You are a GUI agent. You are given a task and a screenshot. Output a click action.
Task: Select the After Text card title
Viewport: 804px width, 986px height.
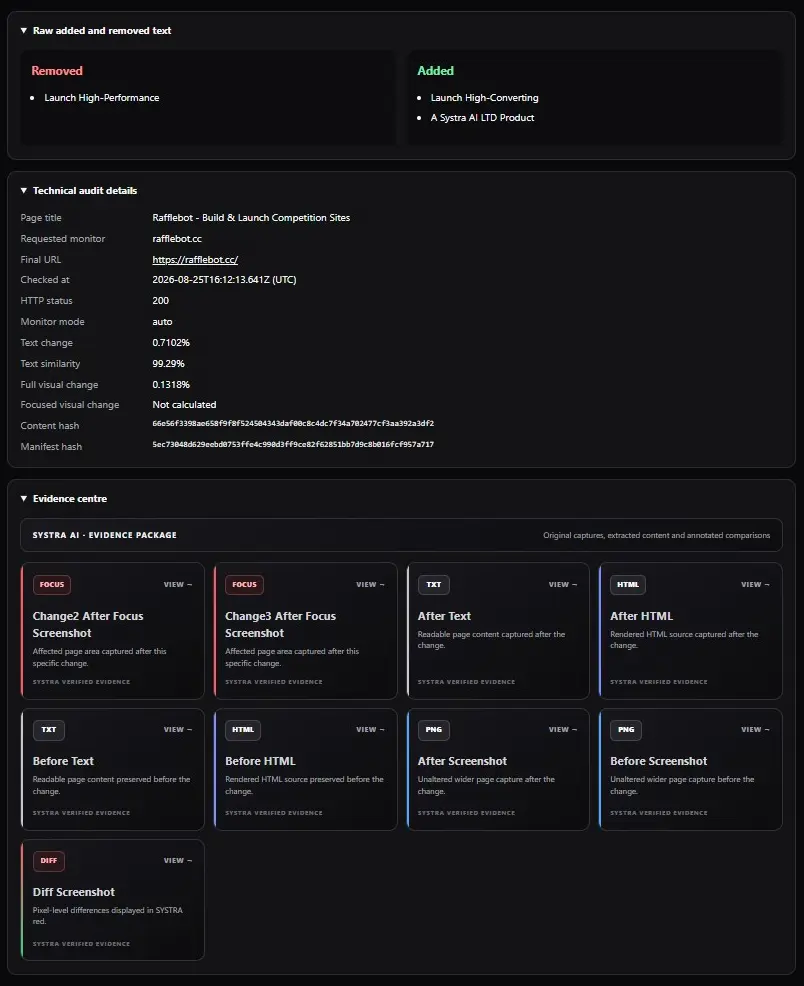coord(444,616)
